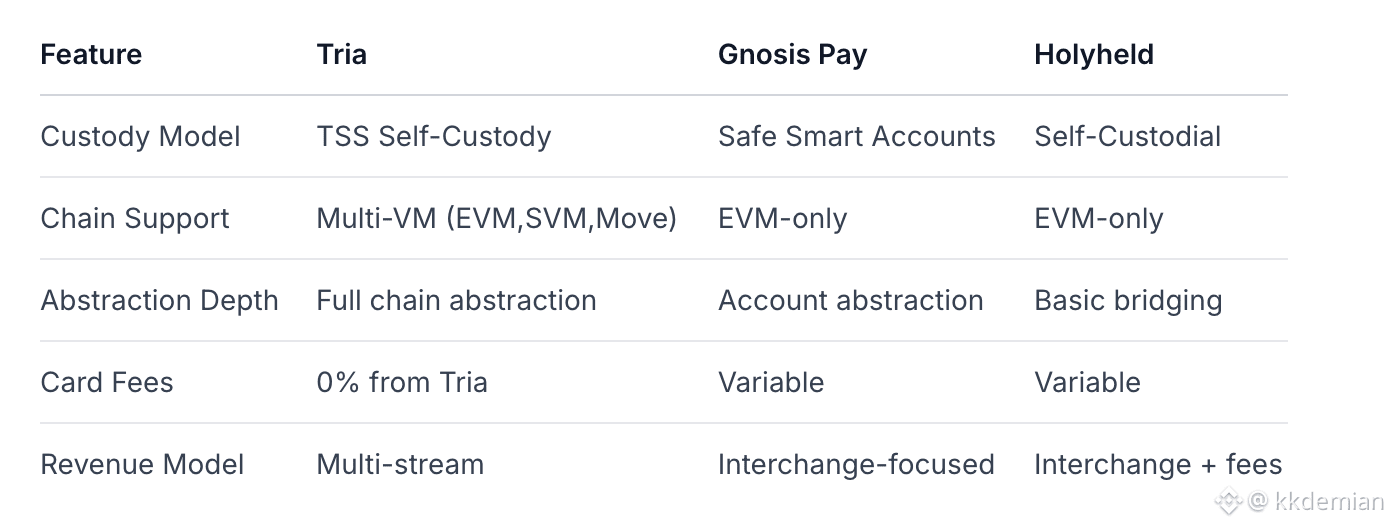Click the Chain Support row label
This screenshot has height=526, width=1392.
[x=135, y=218]
